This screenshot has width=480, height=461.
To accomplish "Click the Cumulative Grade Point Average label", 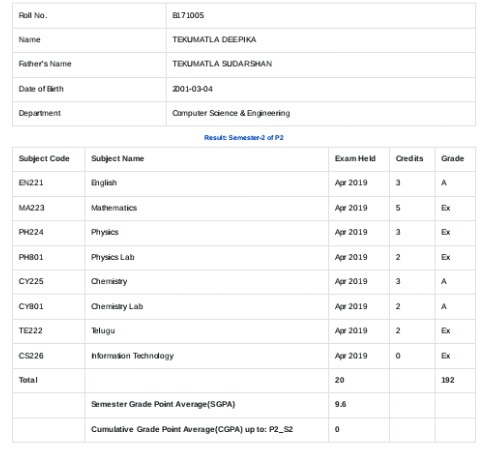I will point(192,429).
